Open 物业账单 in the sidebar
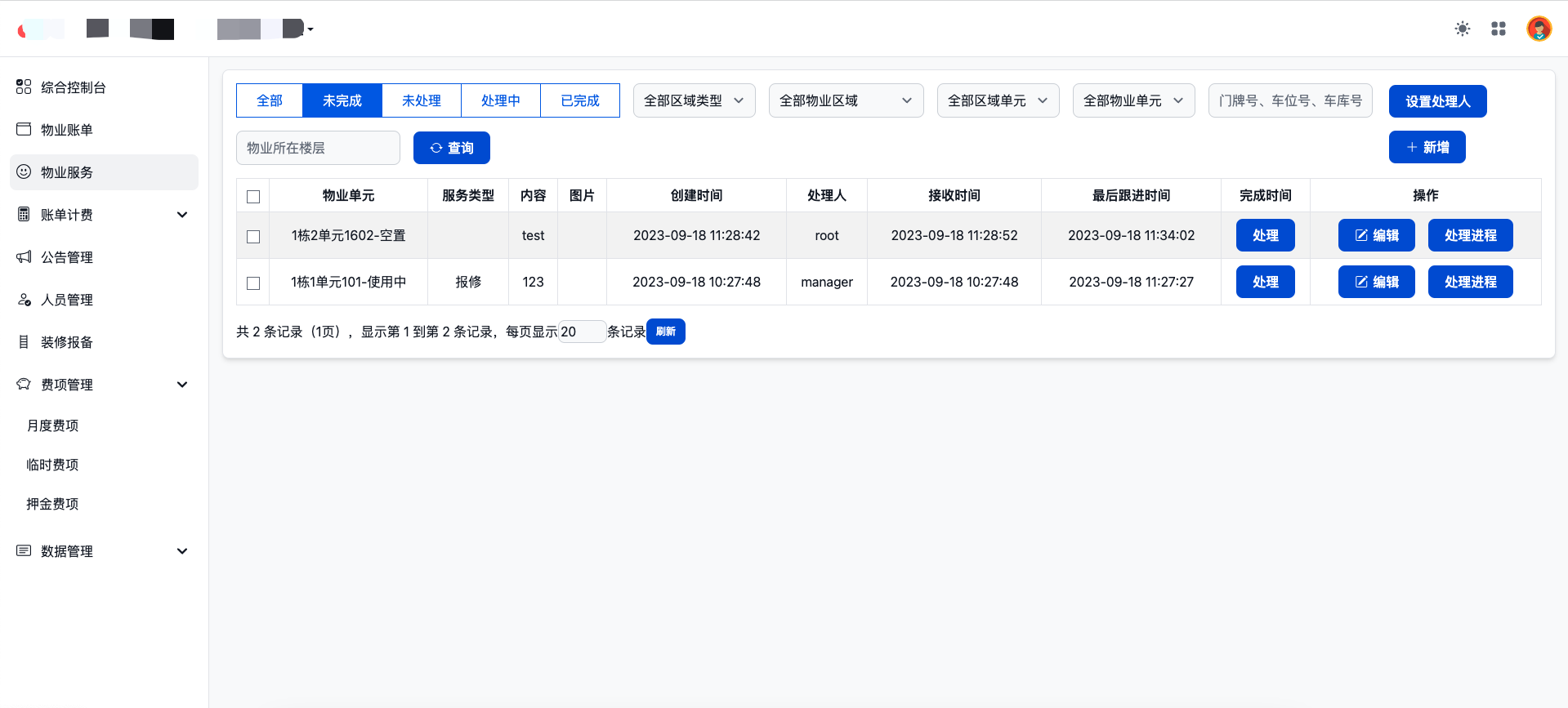The height and width of the screenshot is (708, 1568). [x=104, y=130]
